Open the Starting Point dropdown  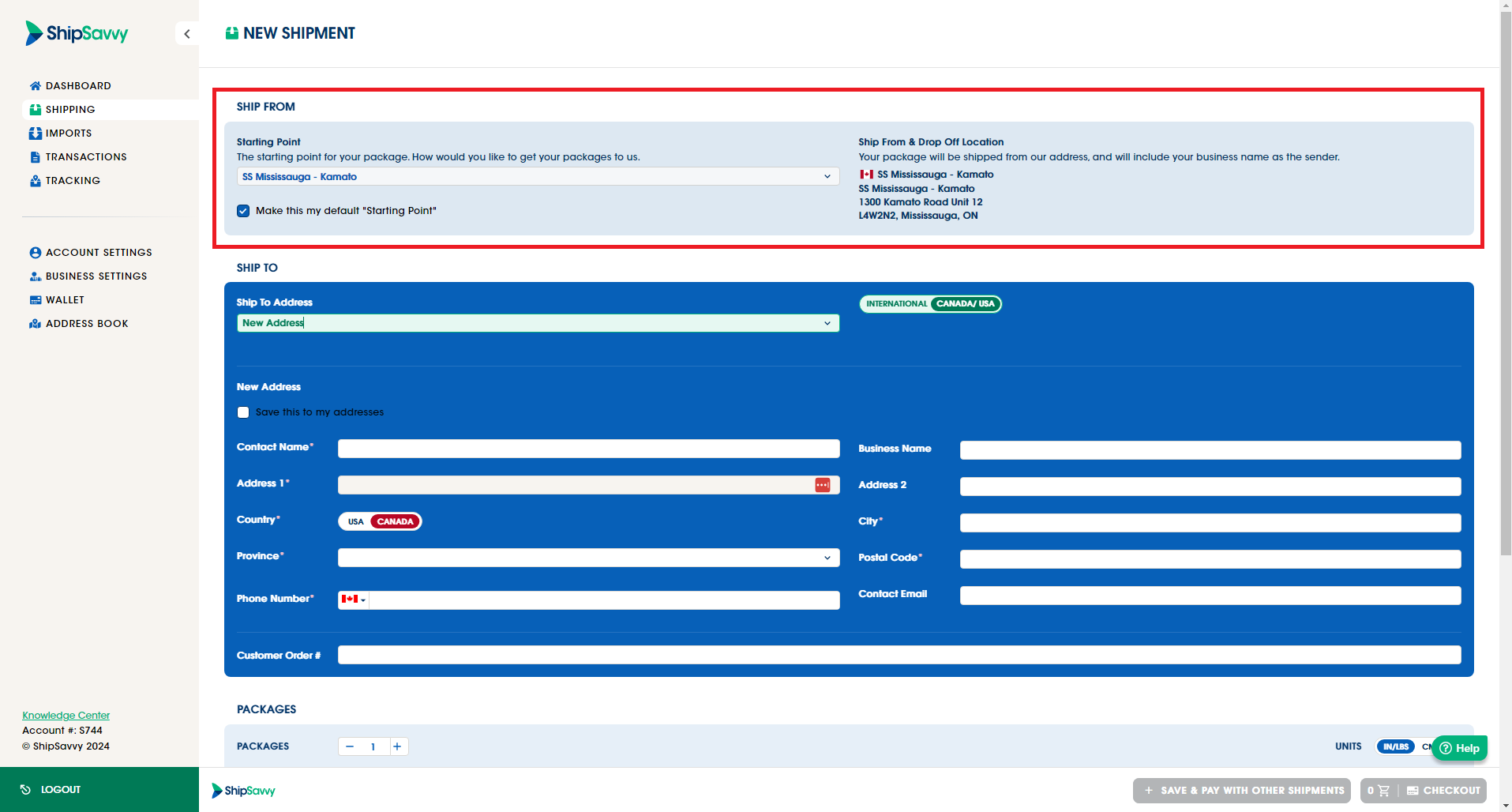538,177
